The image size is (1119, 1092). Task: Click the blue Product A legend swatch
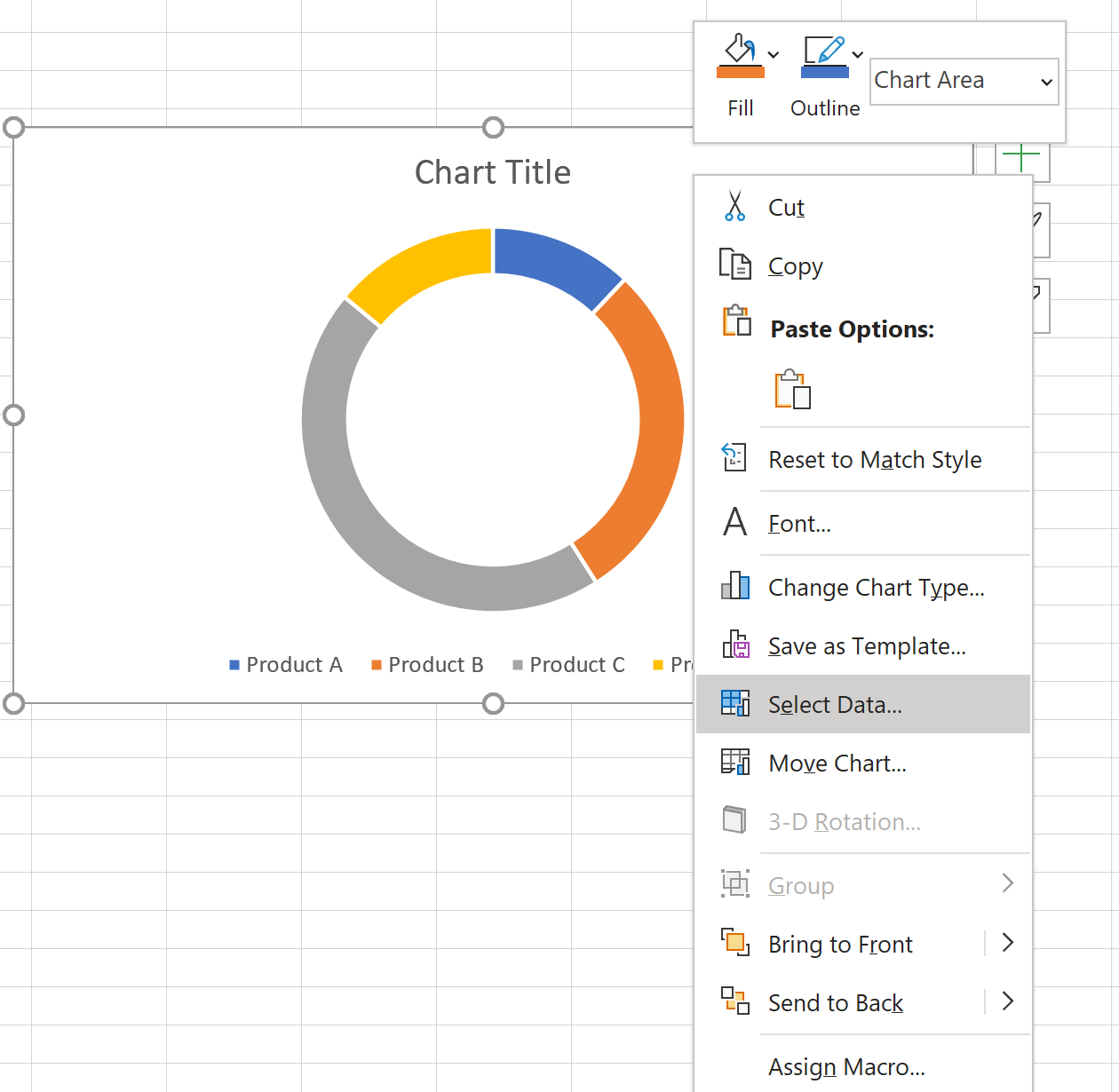tap(234, 665)
